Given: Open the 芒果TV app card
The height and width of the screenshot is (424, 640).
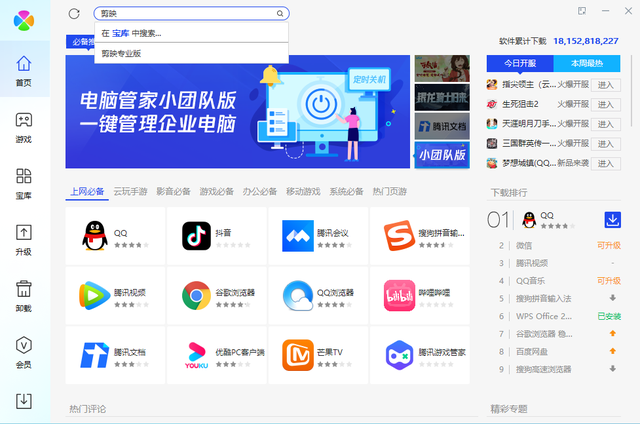Looking at the screenshot, I should click(318, 355).
